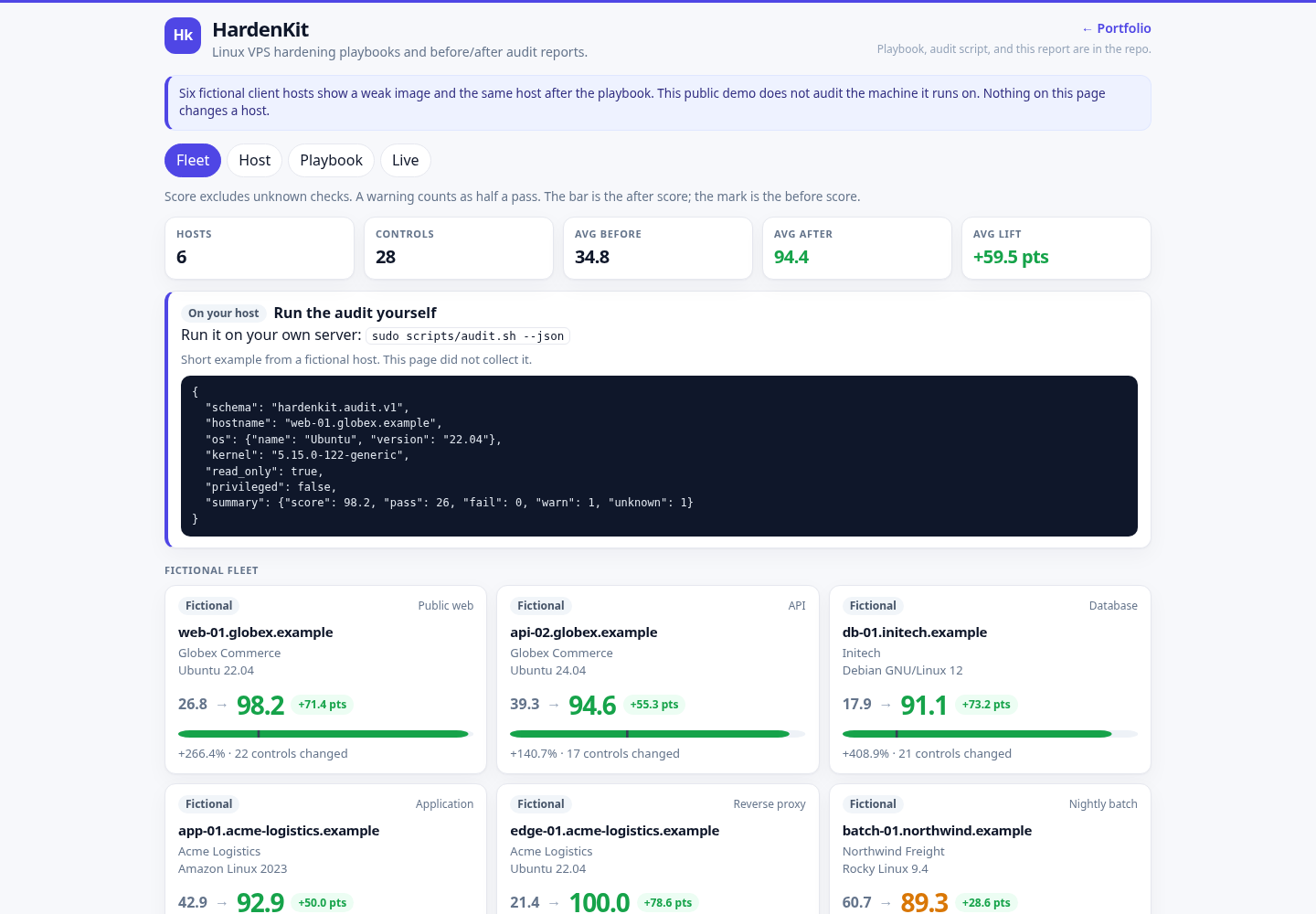Click the 98.2 after score

click(x=260, y=706)
